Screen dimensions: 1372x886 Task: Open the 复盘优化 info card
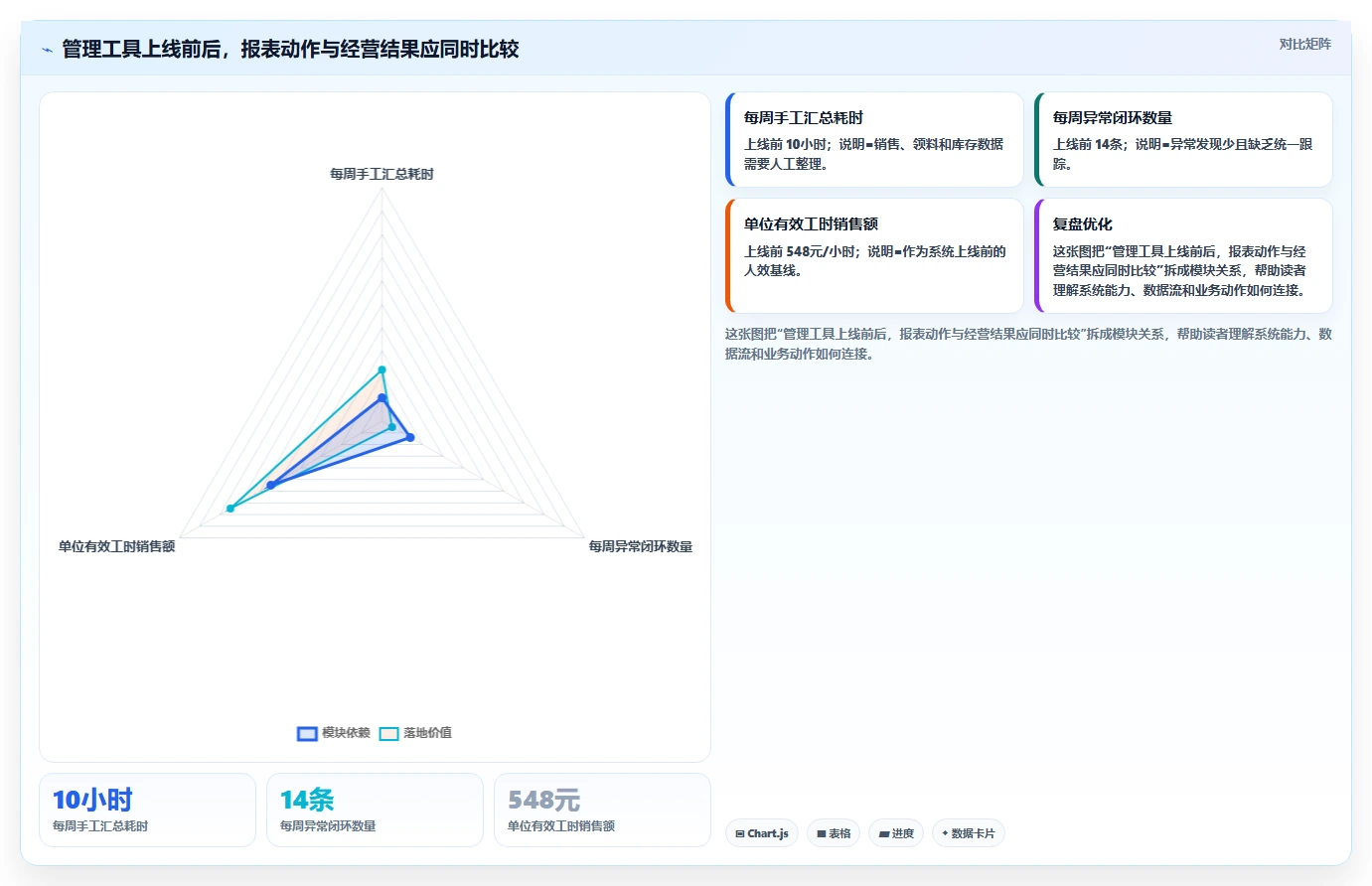pos(1183,256)
